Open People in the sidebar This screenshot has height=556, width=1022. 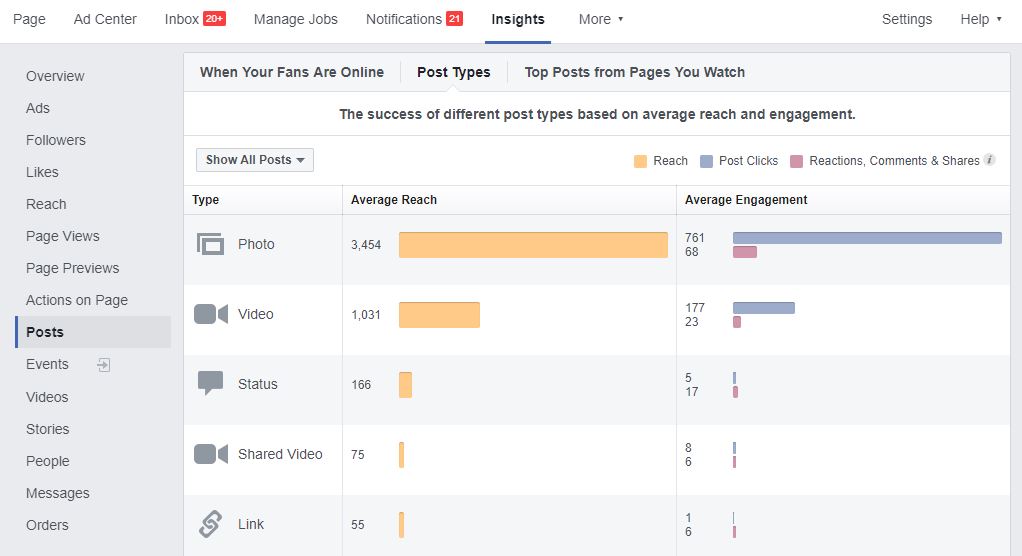click(48, 461)
